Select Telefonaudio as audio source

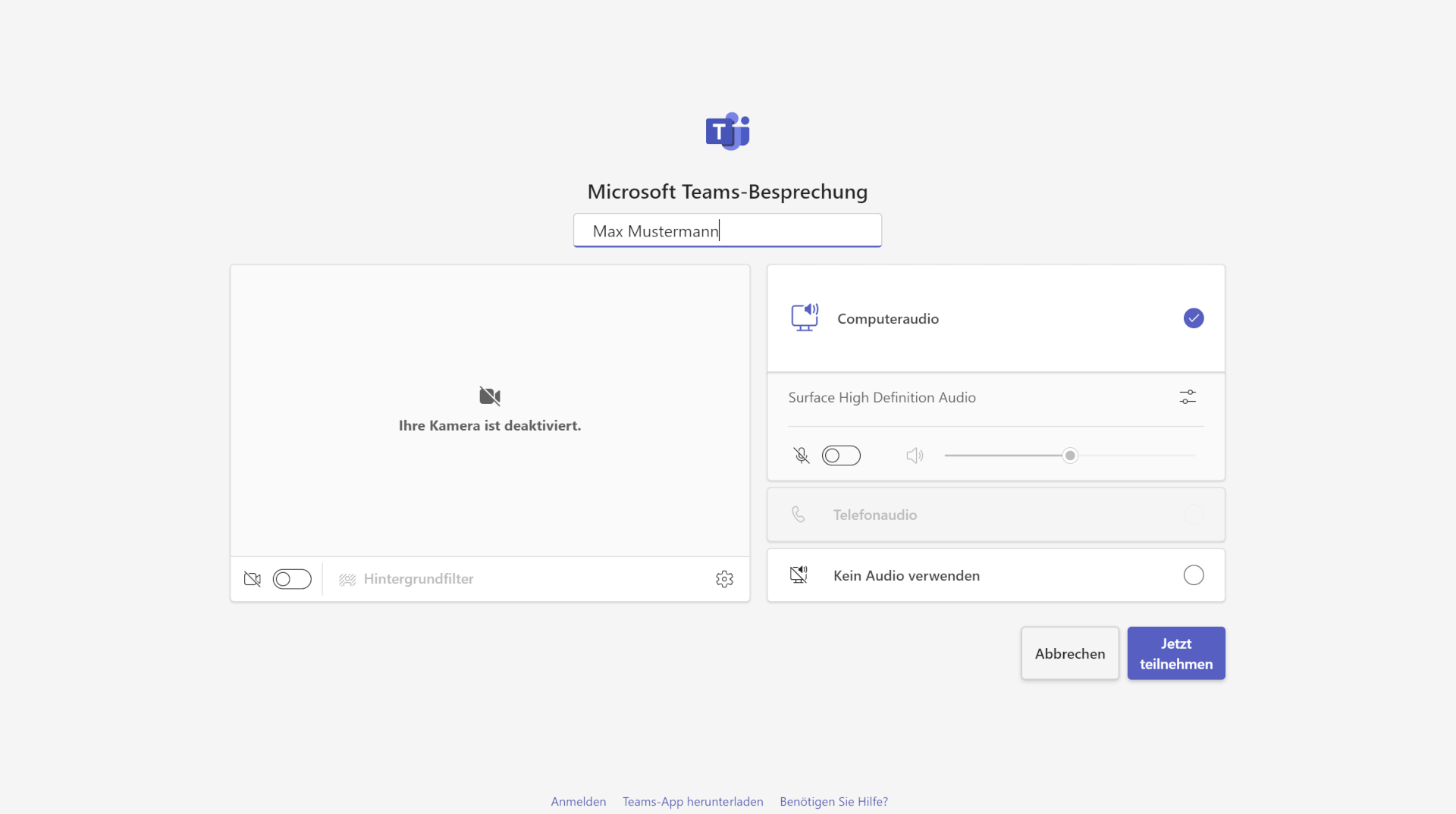[1193, 514]
